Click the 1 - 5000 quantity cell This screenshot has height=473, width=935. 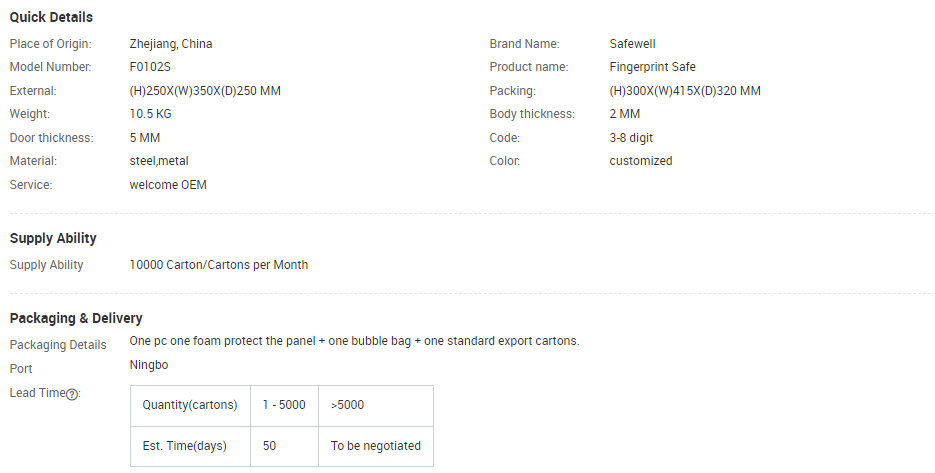click(x=284, y=406)
